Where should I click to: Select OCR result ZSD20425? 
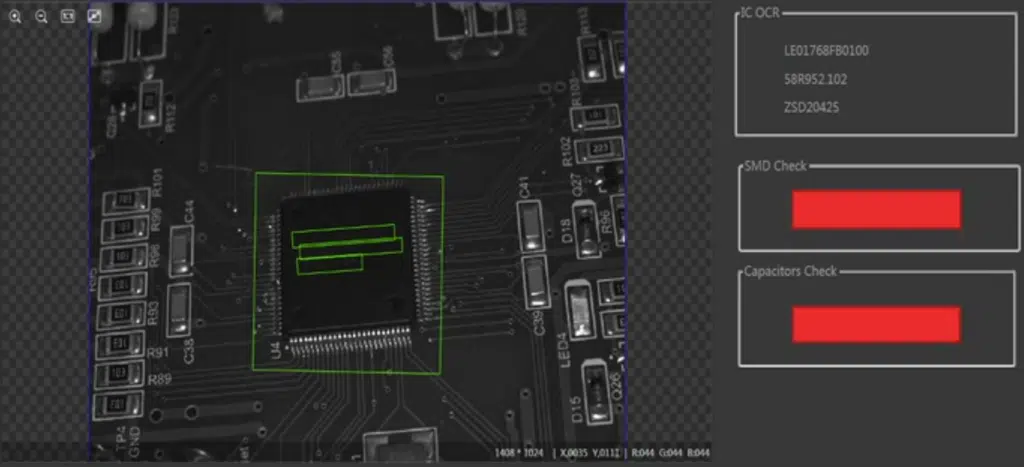click(x=811, y=107)
